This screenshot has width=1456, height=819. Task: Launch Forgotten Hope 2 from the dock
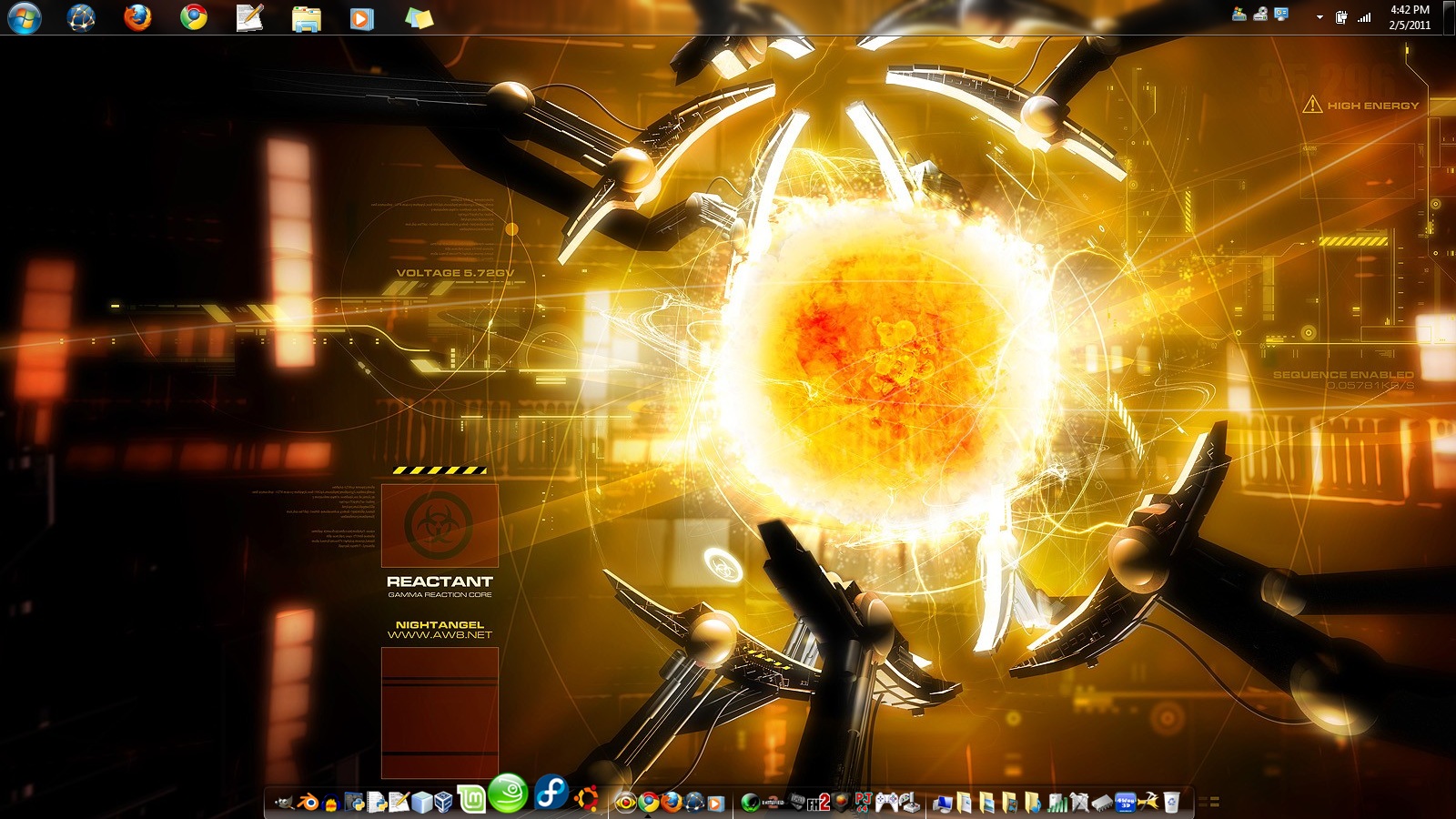[x=817, y=804]
